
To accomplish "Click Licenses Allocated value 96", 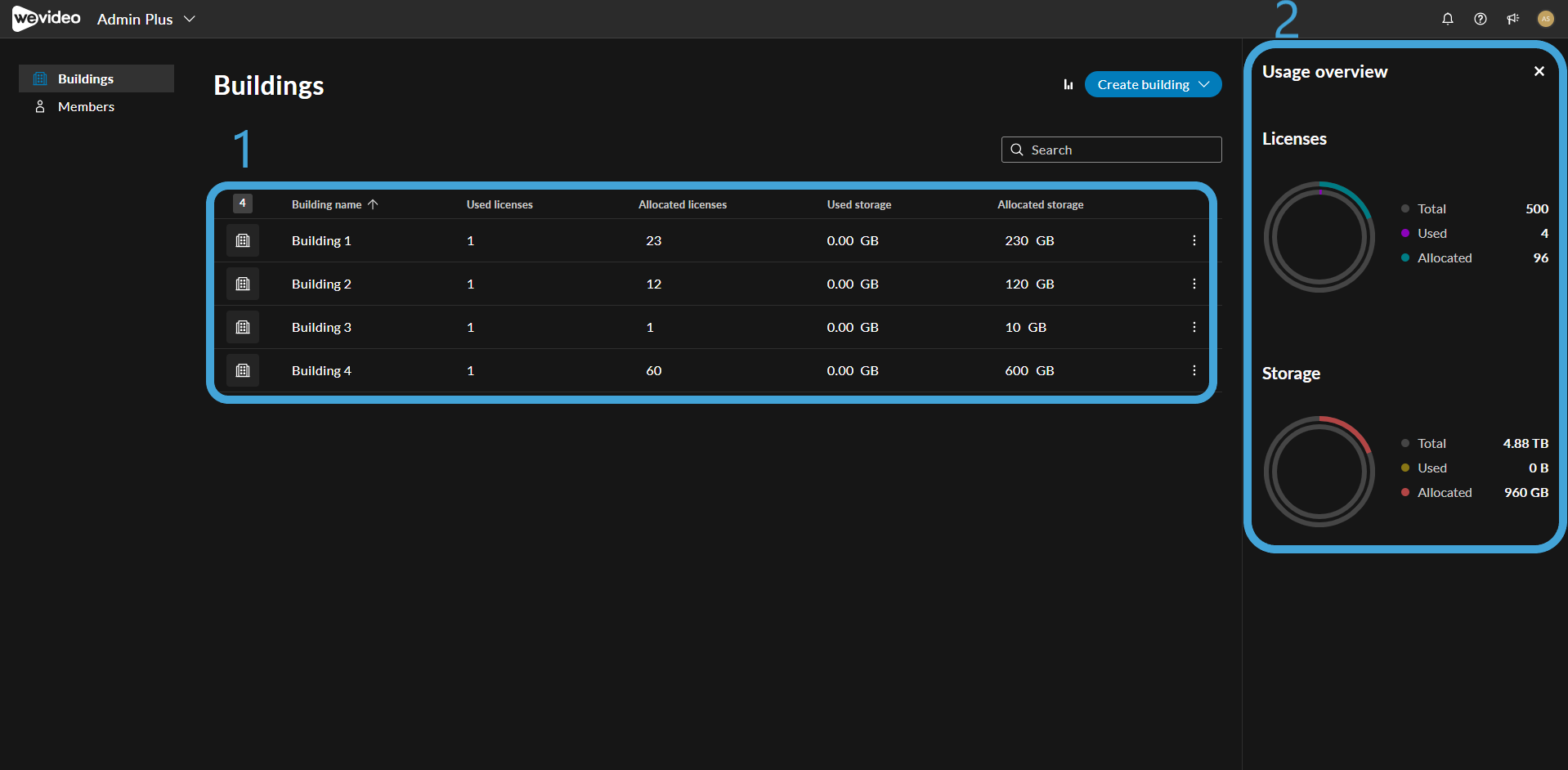I will pyautogui.click(x=1541, y=257).
